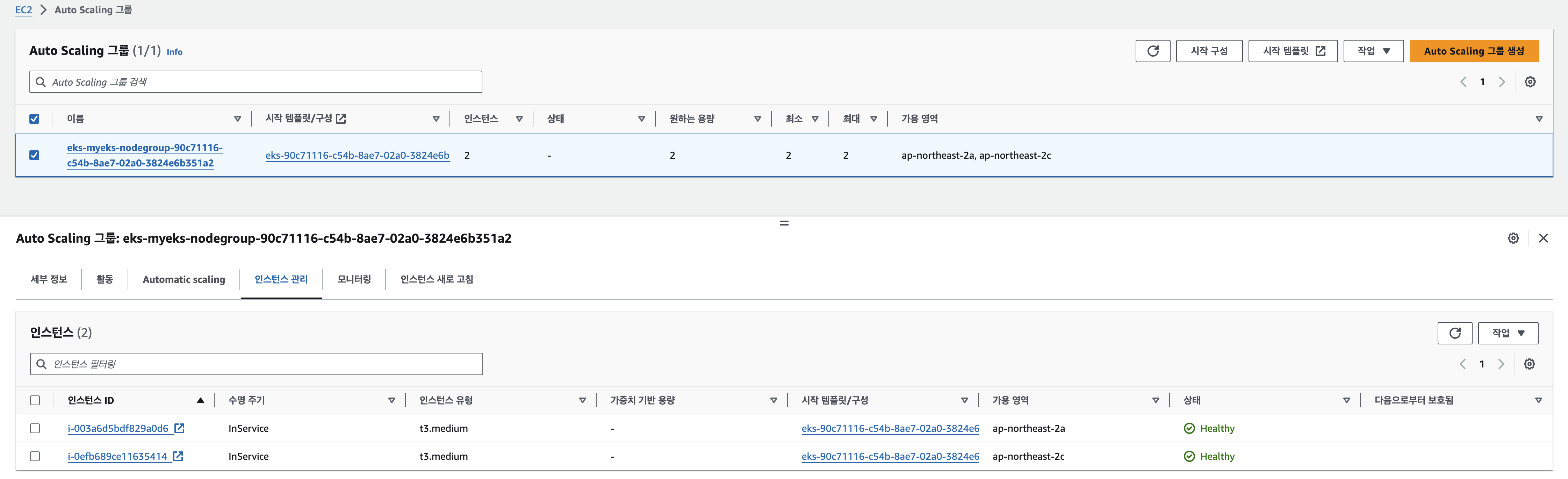This screenshot has height=479, width=1568.
Task: Refresh the Auto Scaling groups list
Action: (1152, 51)
